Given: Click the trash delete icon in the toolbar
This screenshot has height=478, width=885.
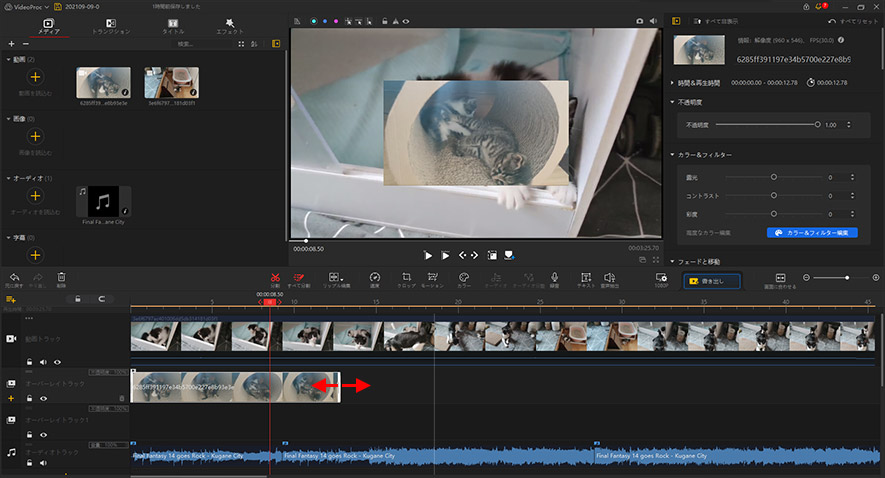Looking at the screenshot, I should [61, 277].
